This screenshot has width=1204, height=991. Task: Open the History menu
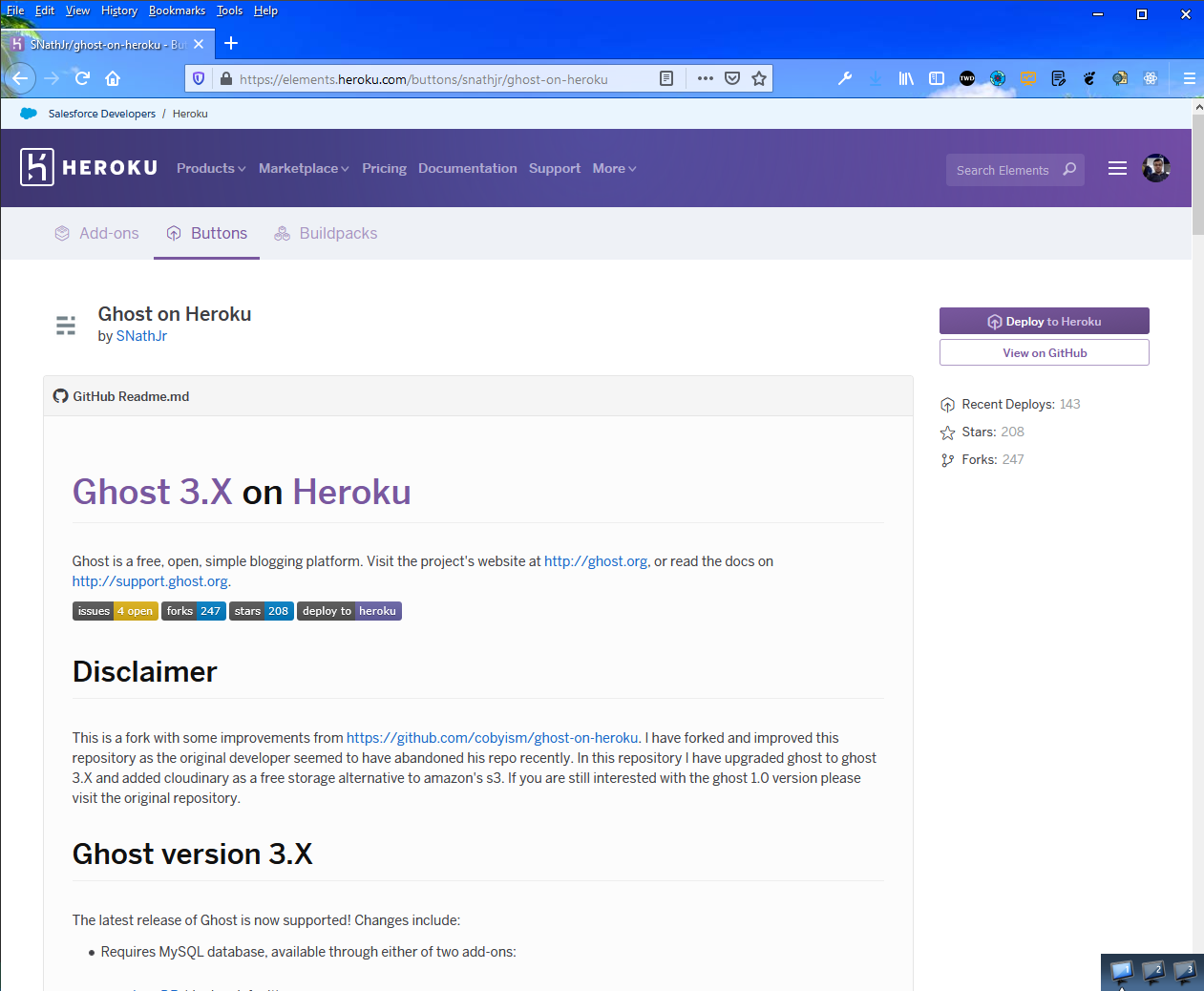[119, 11]
